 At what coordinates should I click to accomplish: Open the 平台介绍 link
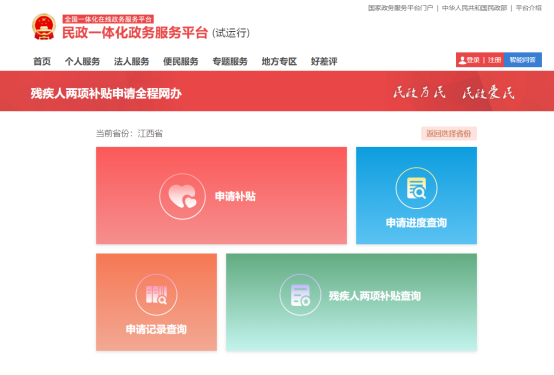[529, 8]
